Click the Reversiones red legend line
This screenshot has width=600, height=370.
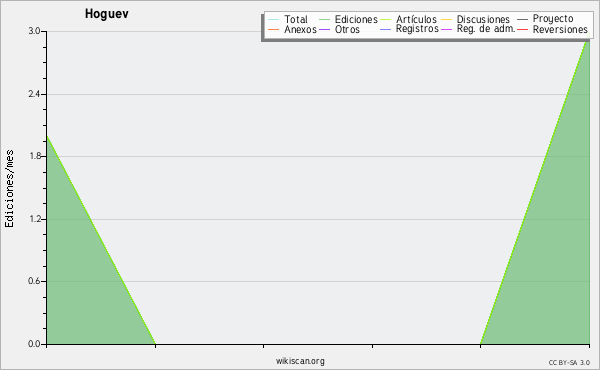click(522, 29)
